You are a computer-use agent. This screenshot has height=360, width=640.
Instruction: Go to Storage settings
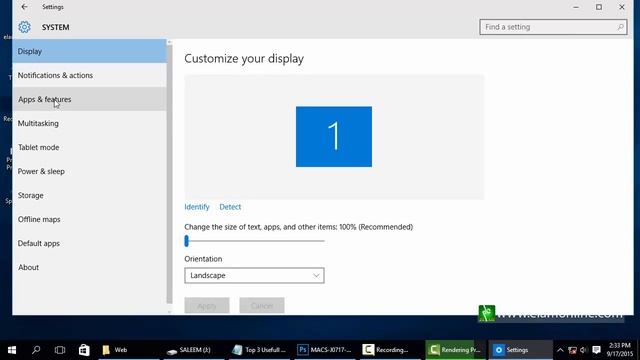[x=89, y=196]
